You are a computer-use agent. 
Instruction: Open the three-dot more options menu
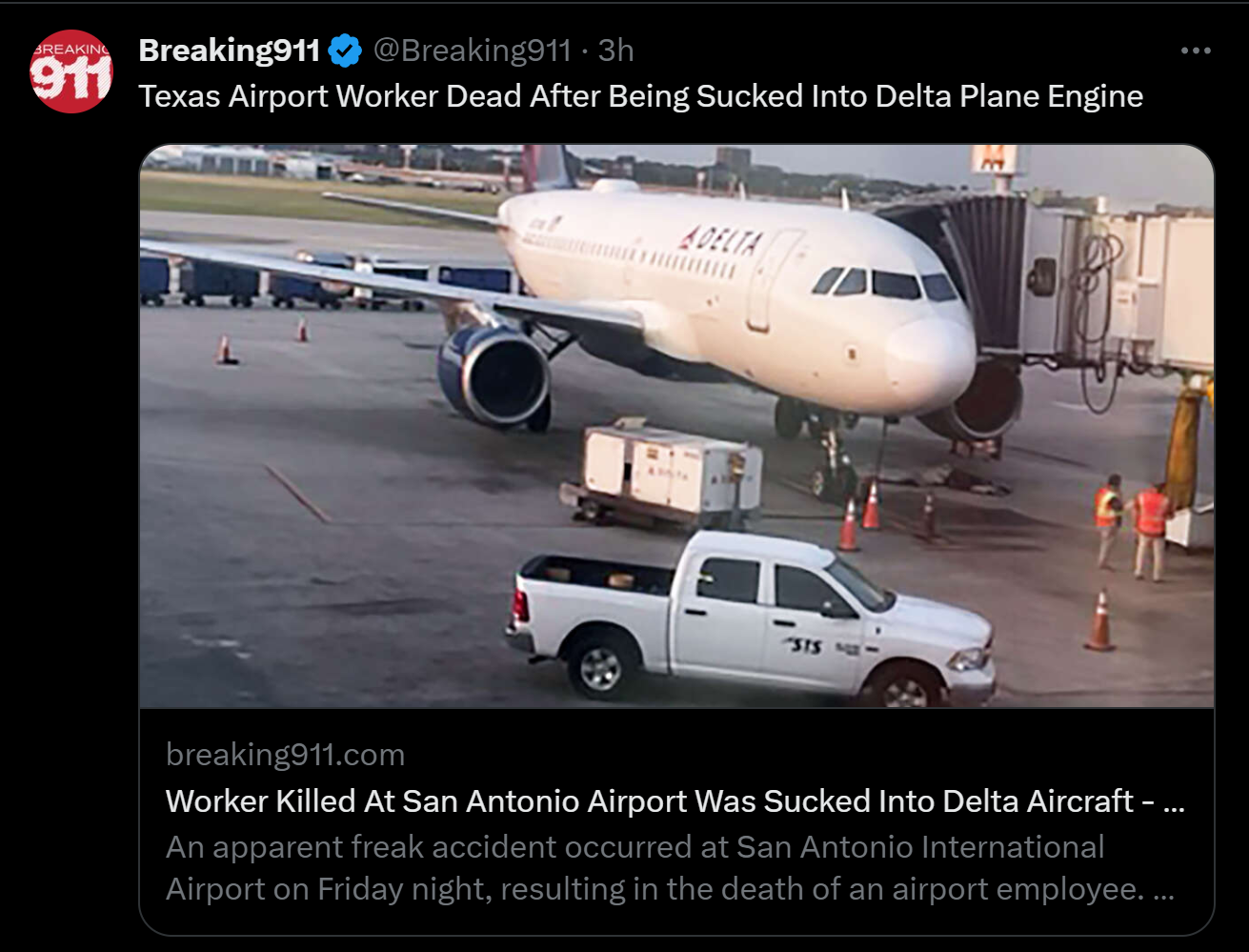[x=1196, y=51]
